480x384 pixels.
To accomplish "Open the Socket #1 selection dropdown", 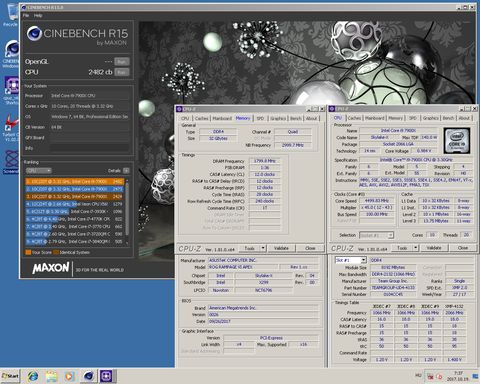I will (377, 235).
